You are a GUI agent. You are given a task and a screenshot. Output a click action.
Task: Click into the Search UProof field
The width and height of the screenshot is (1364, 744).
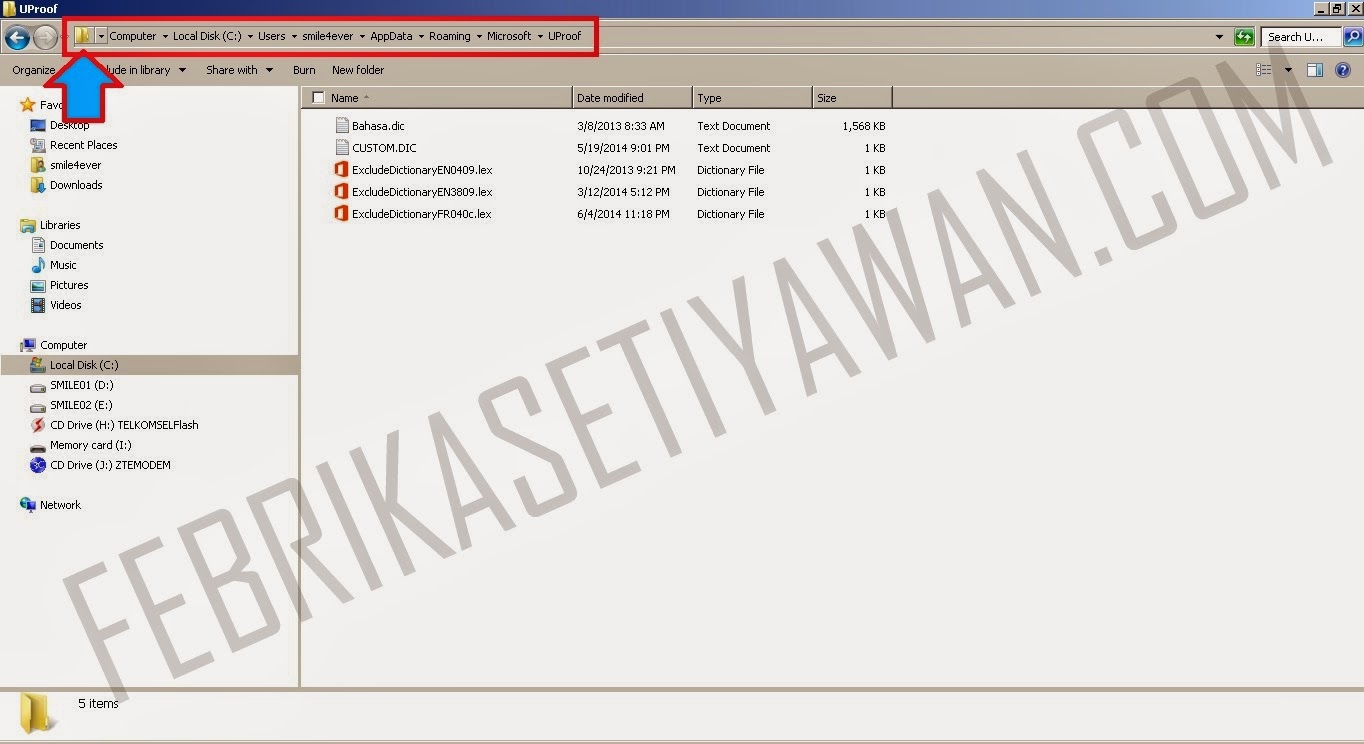click(x=1300, y=37)
